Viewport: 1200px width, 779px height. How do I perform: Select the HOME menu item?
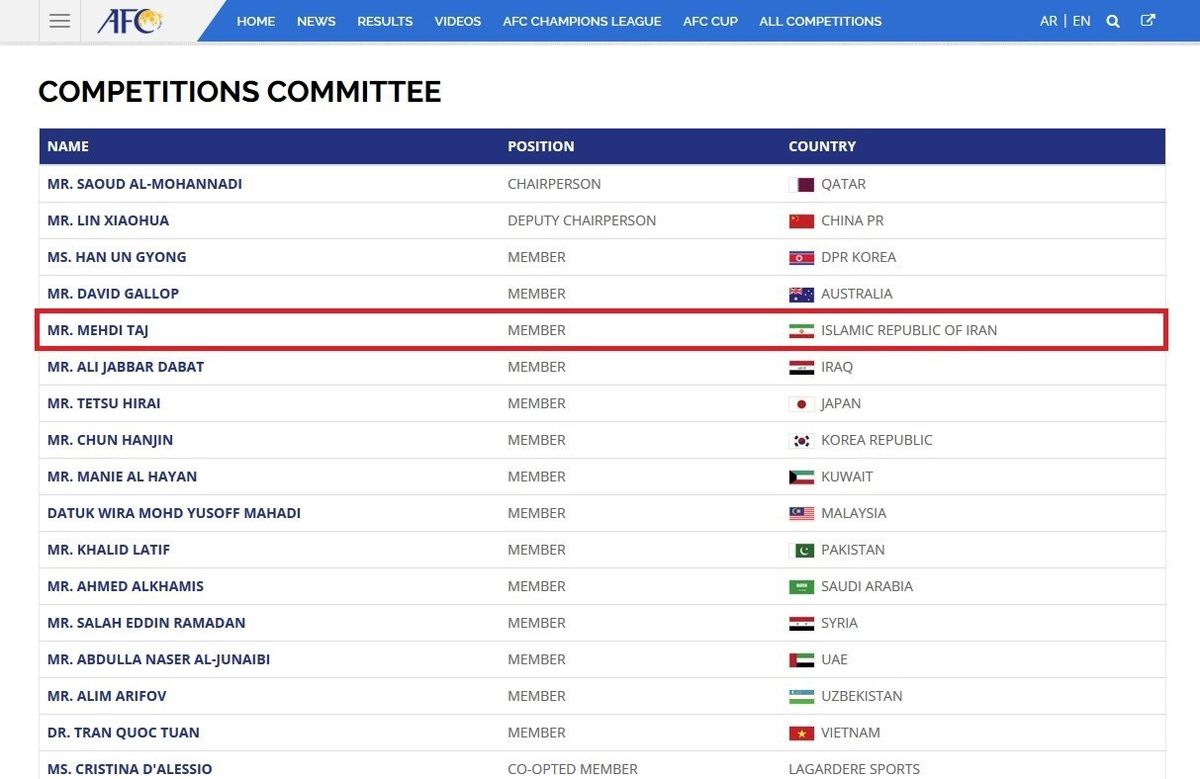pyautogui.click(x=256, y=21)
